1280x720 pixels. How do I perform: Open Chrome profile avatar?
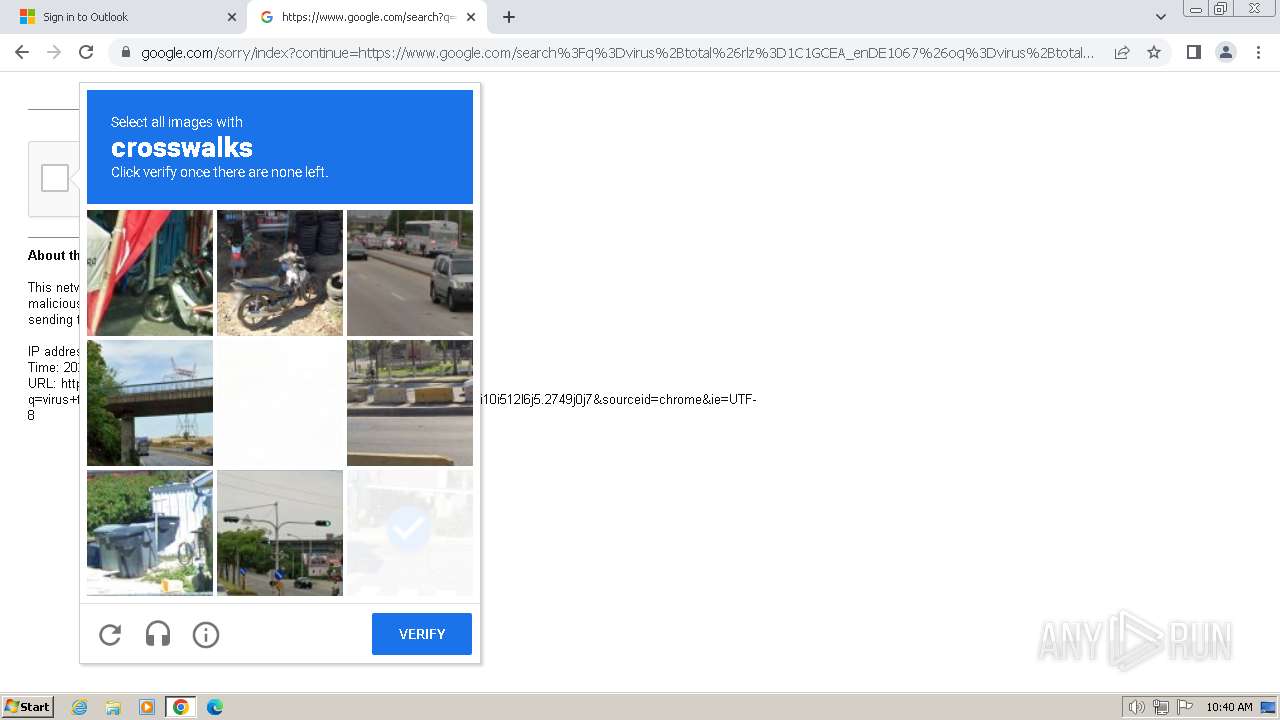tap(1226, 52)
